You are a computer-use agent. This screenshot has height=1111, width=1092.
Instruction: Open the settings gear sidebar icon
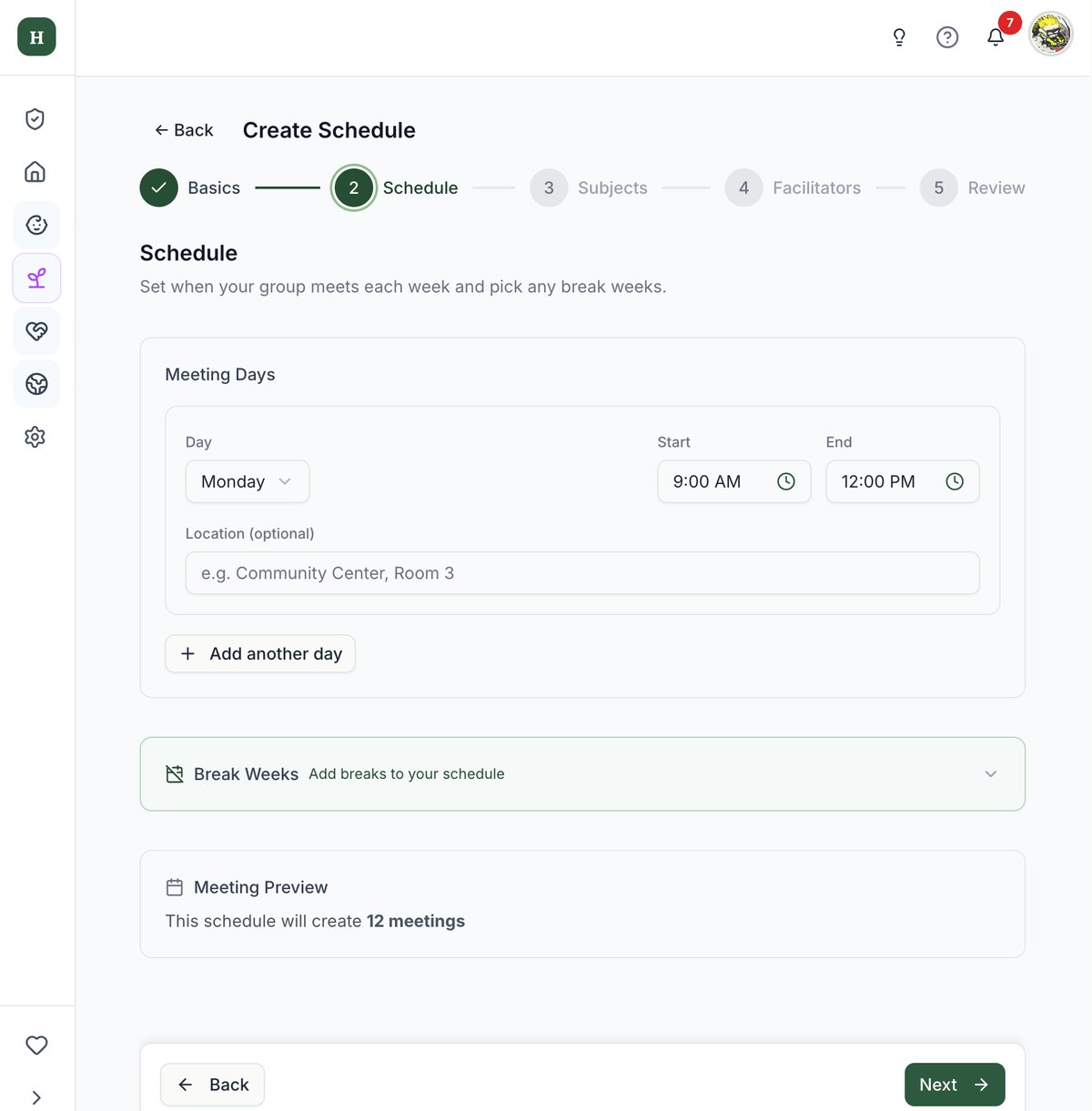[x=35, y=437]
